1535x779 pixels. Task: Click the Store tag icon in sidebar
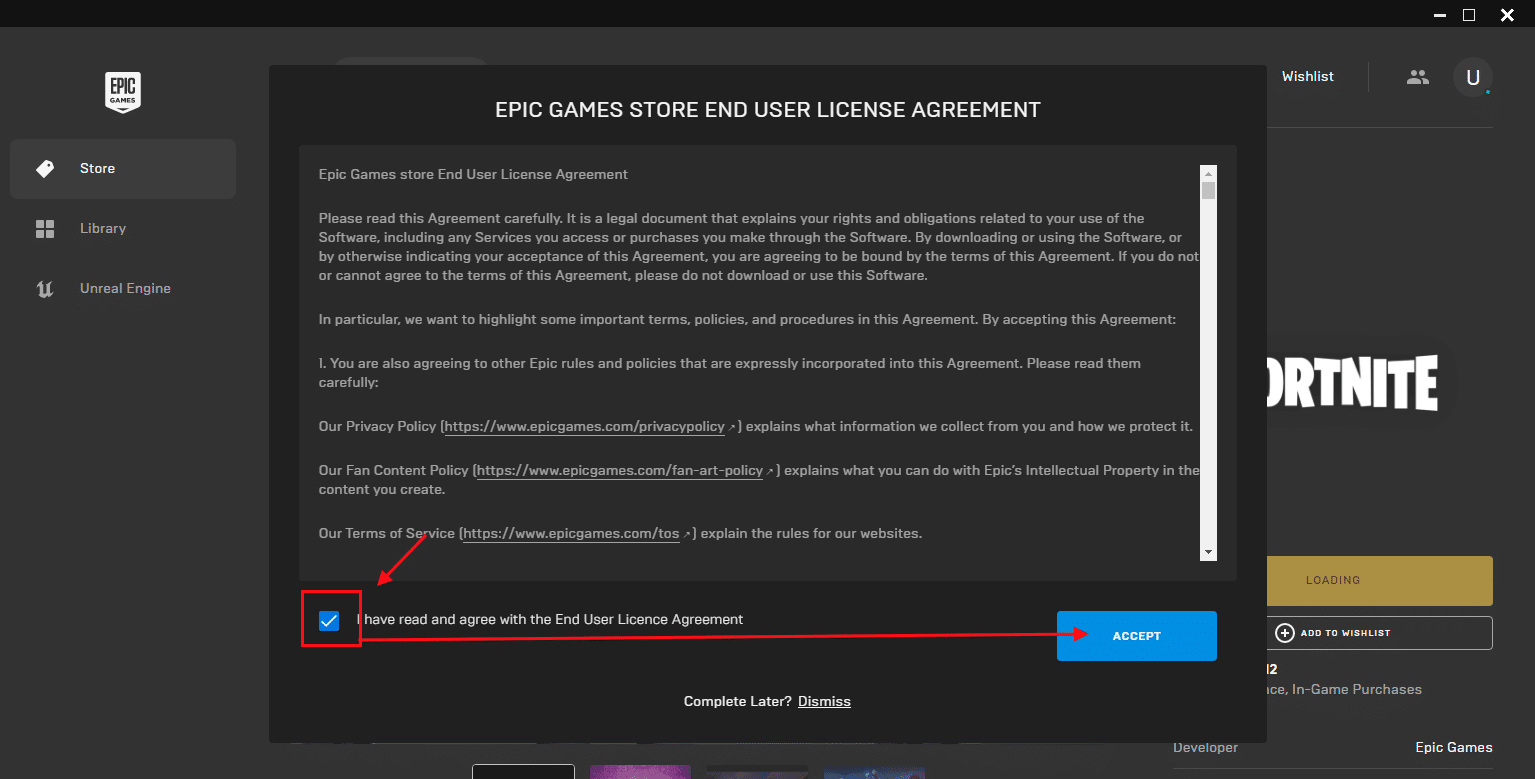[x=45, y=169]
